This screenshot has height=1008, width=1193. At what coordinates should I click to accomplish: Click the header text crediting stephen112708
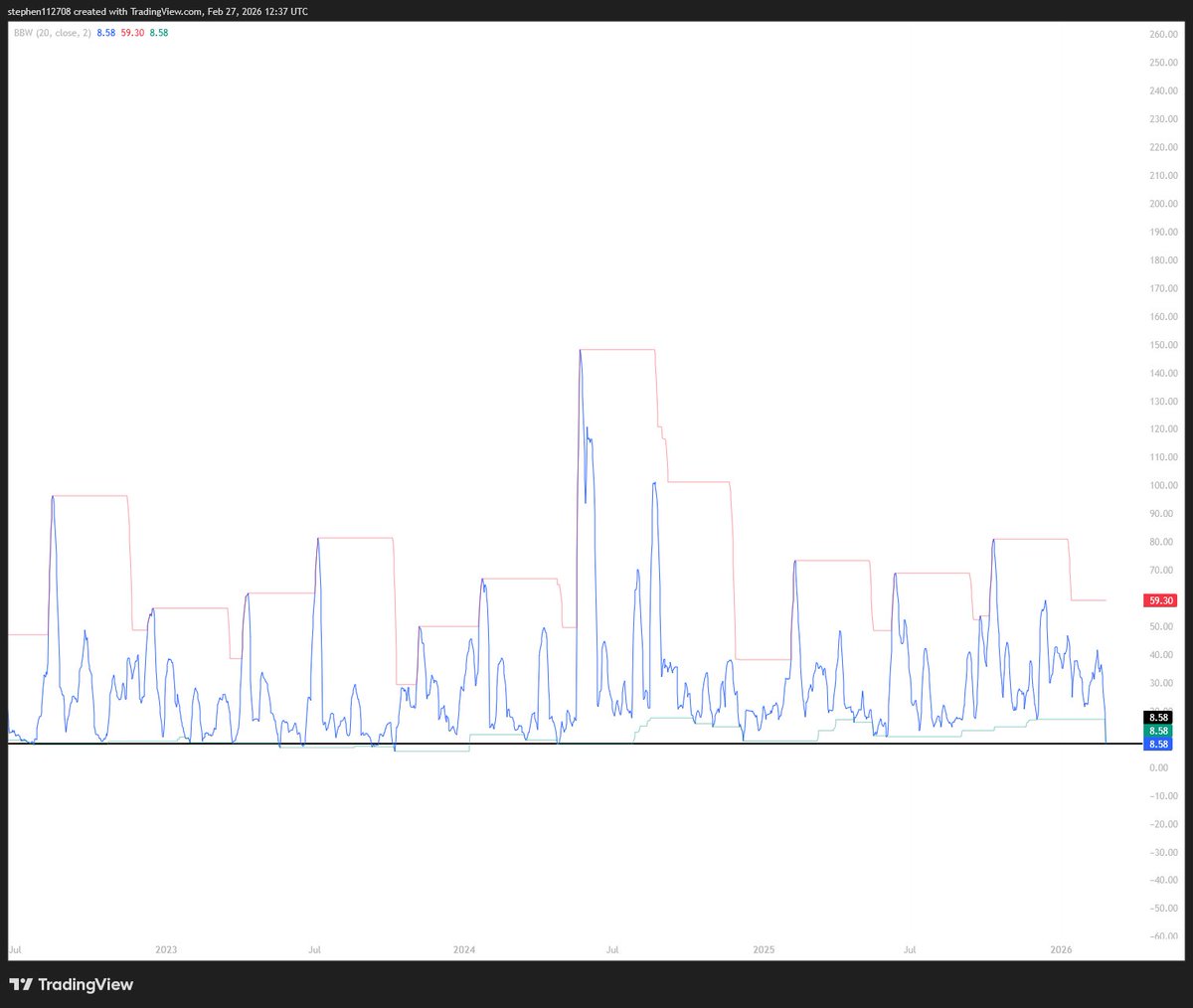click(x=157, y=11)
